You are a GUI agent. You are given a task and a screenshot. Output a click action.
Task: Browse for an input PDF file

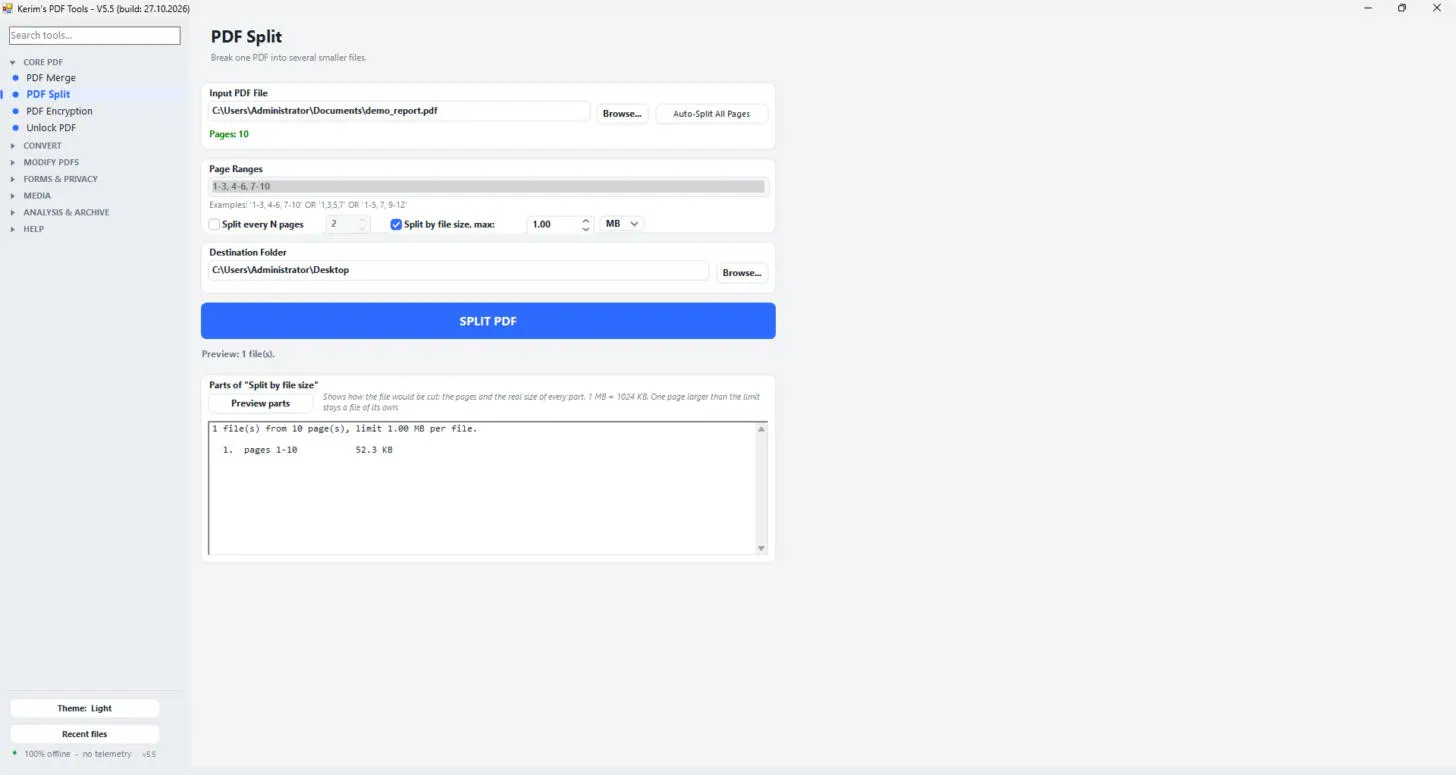click(622, 114)
